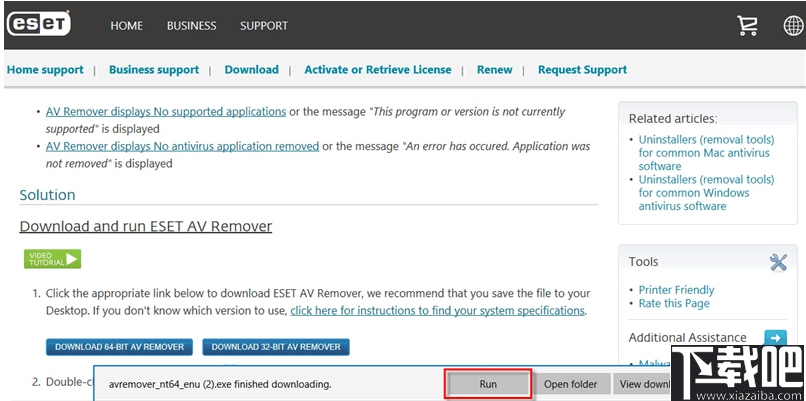Click the Solution heading
This screenshot has width=806, height=401.
point(47,195)
